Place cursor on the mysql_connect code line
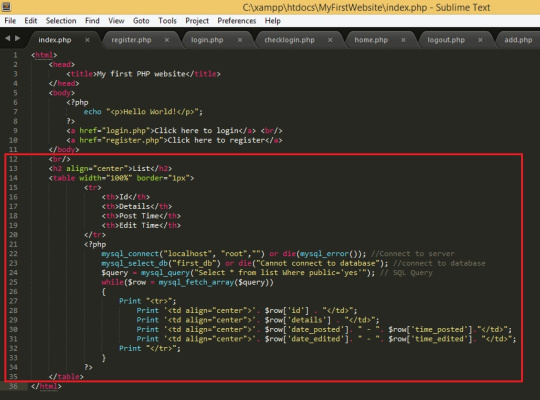The width and height of the screenshot is (540, 400). pyautogui.click(x=278, y=254)
